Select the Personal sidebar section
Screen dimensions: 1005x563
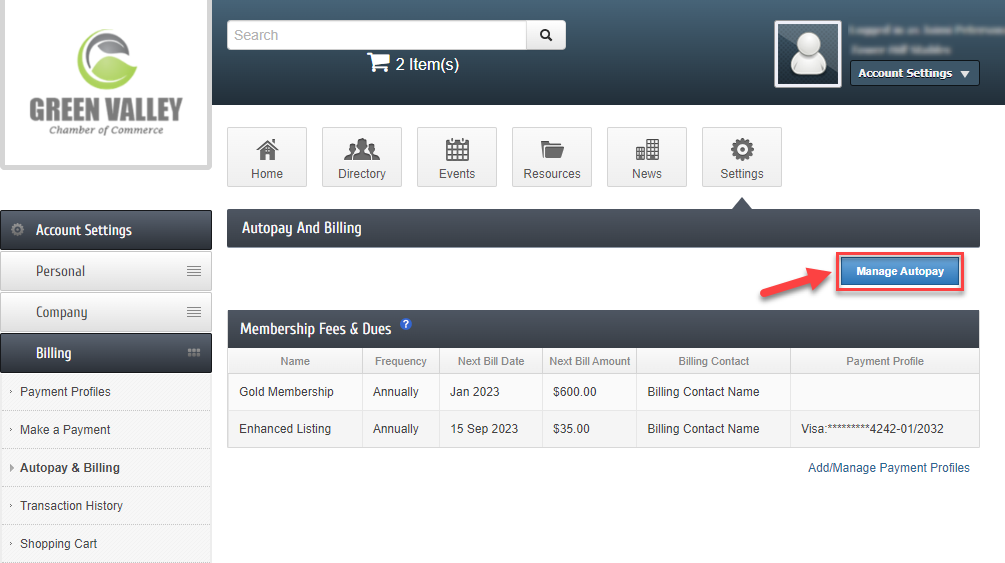tap(106, 271)
